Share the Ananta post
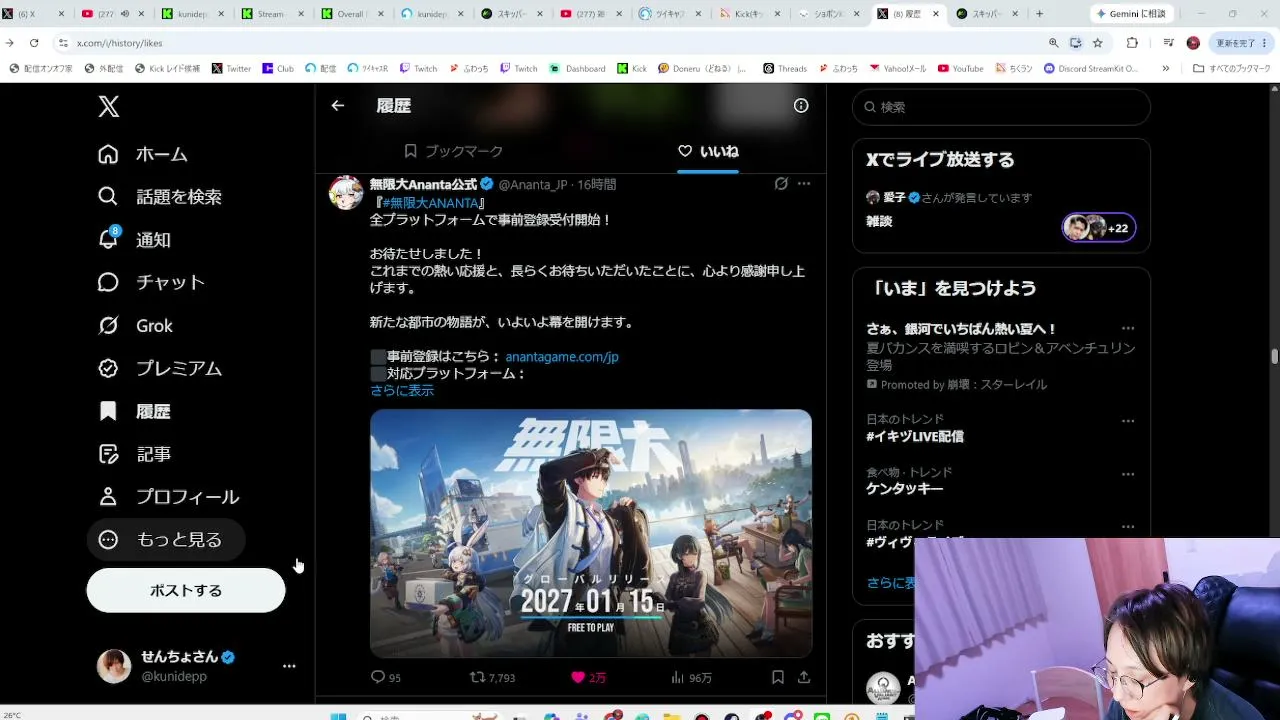Image resolution: width=1280 pixels, height=720 pixels. (x=804, y=677)
